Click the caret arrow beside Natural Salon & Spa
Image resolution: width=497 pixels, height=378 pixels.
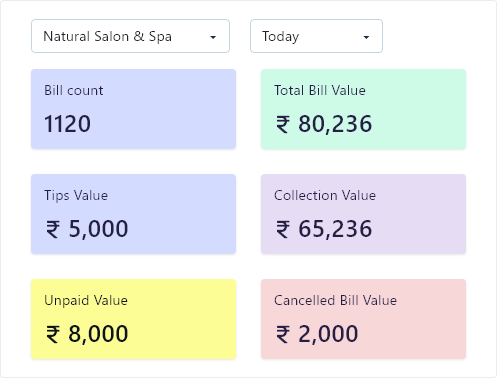pyautogui.click(x=213, y=37)
